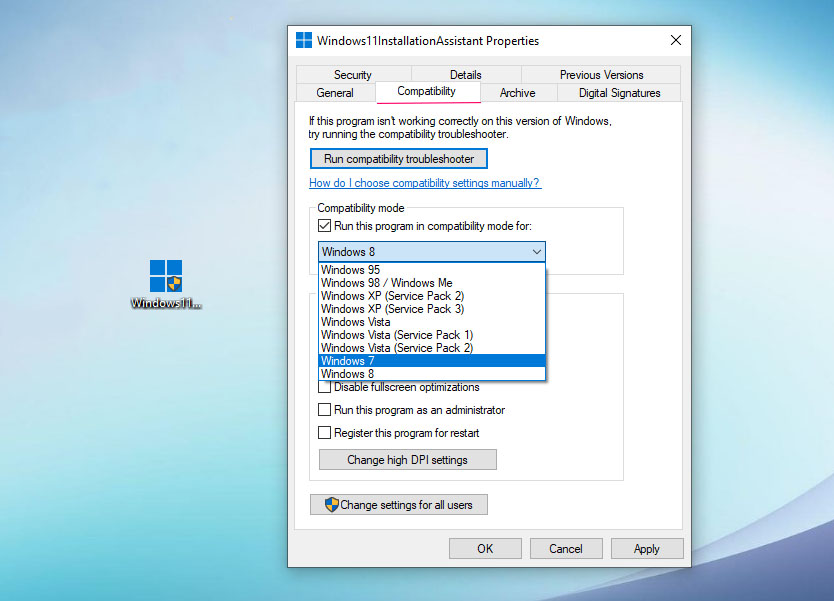Click the Windows logo in Properties title bar
Viewport: 834px width, 601px height.
[304, 40]
